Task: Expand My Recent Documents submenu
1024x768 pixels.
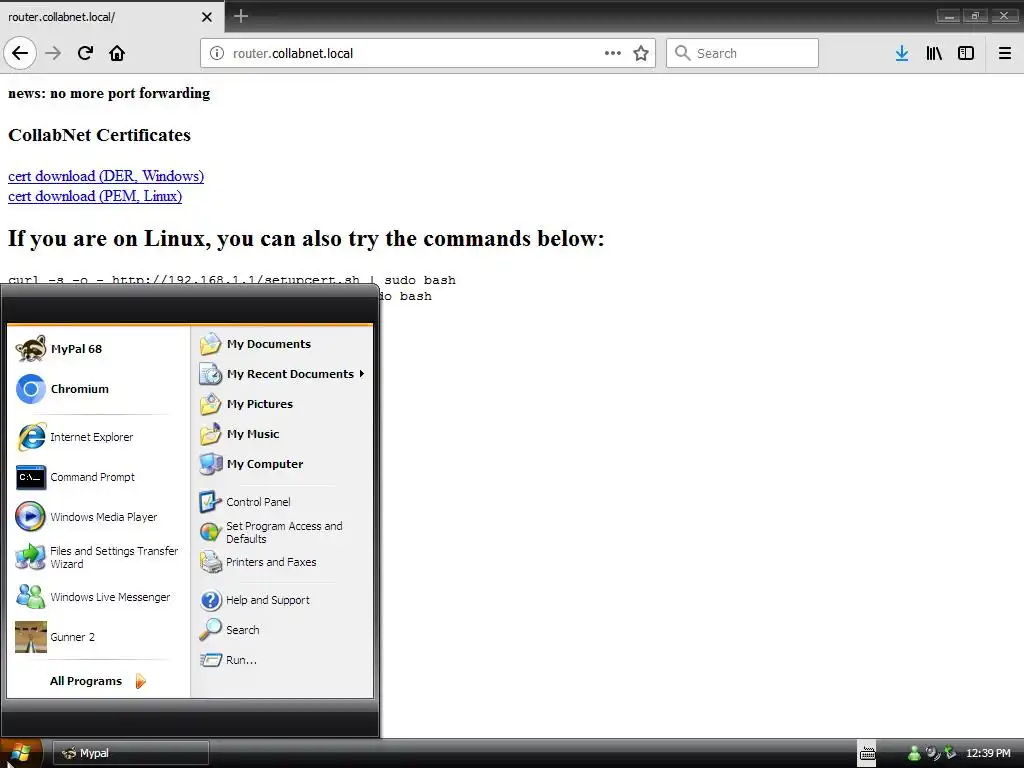Action: (x=281, y=374)
